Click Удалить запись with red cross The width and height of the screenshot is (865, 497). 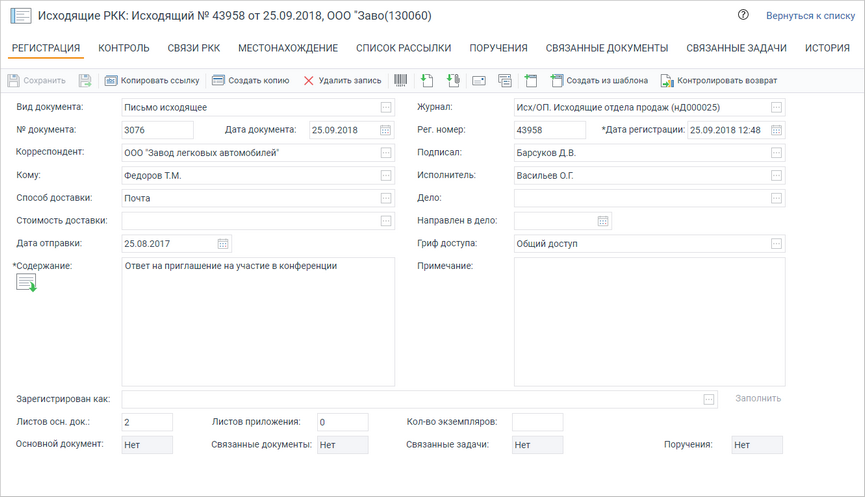point(342,81)
